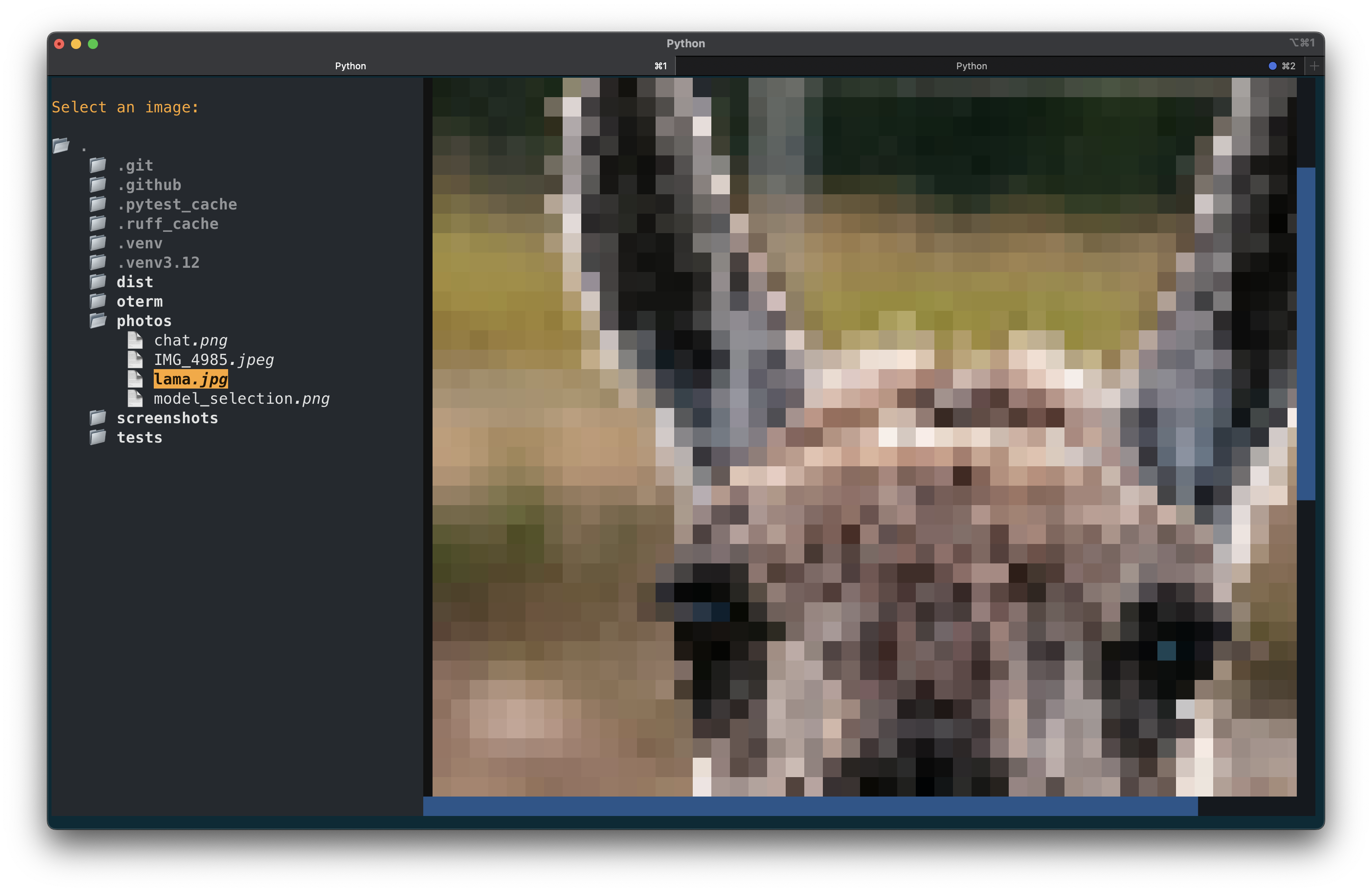Click the file icon next to model_selection.png
This screenshot has height=892, width=1372.
[x=135, y=398]
